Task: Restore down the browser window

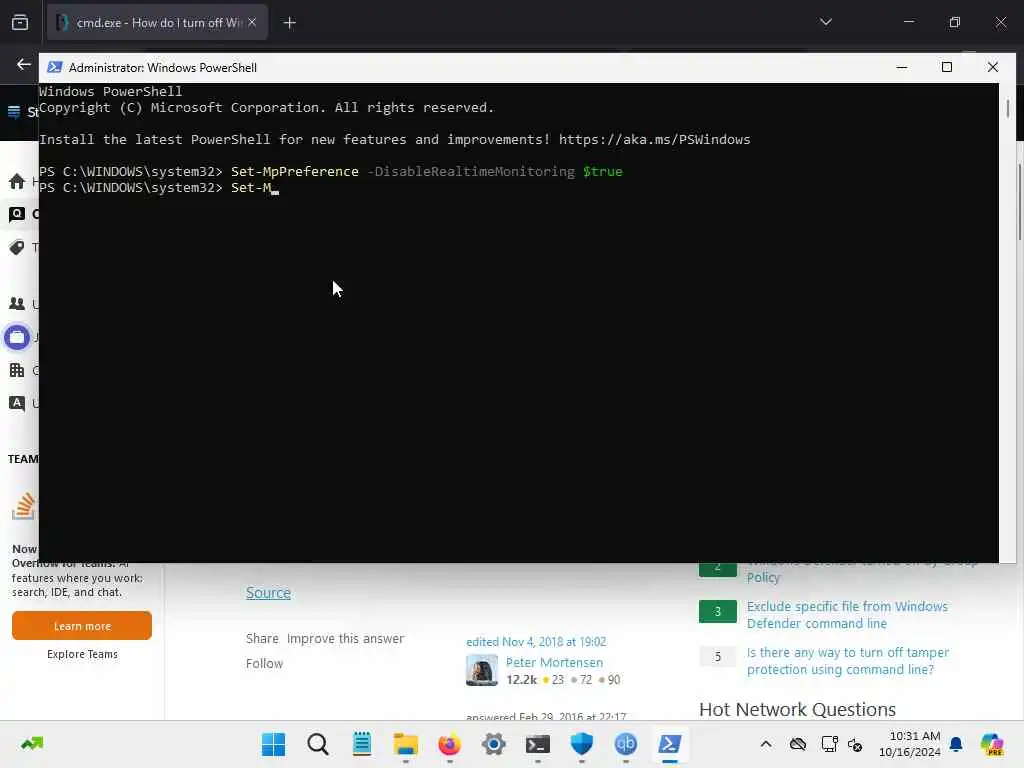Action: (x=955, y=22)
